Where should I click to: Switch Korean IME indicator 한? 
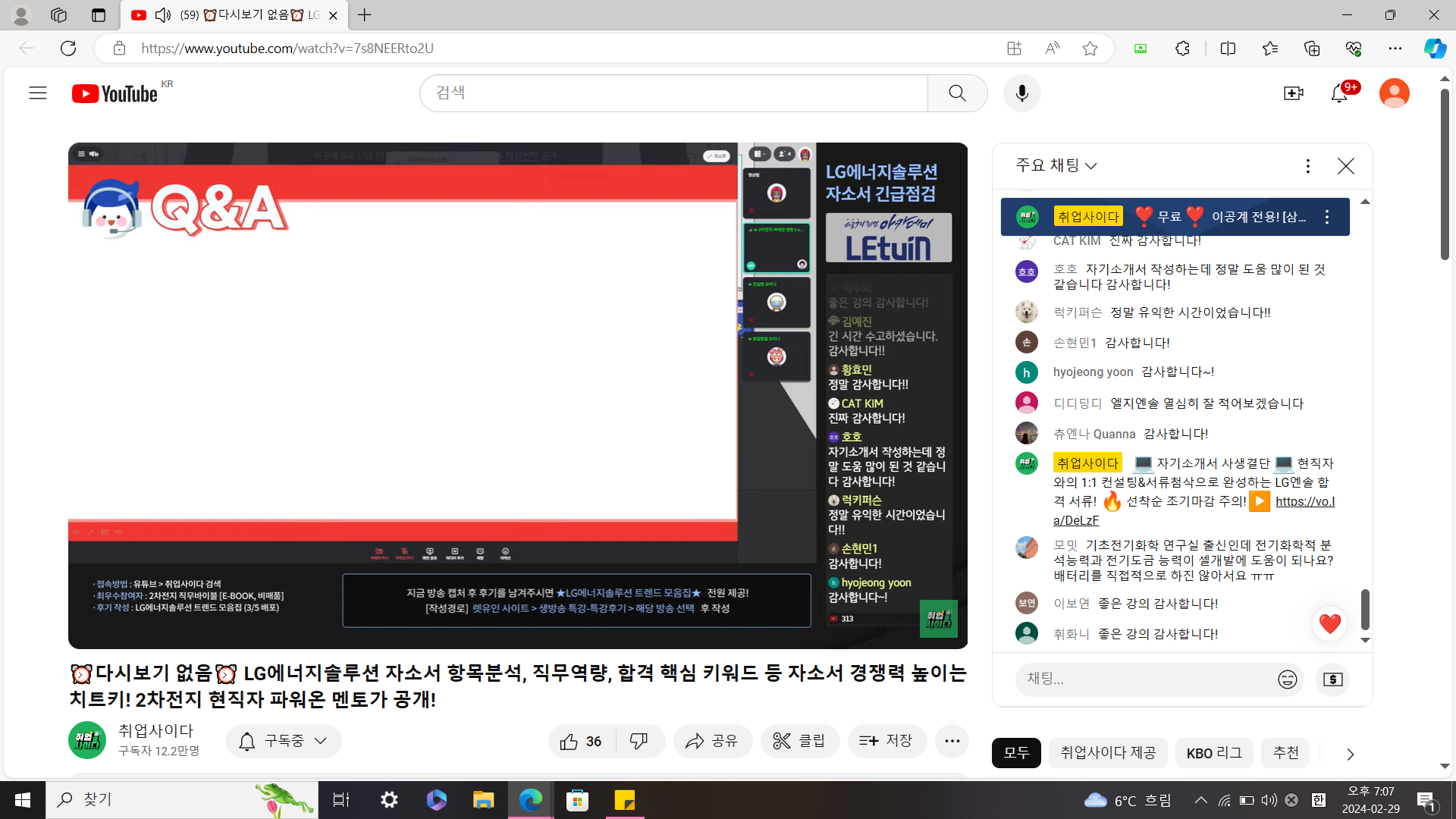pos(1319,800)
